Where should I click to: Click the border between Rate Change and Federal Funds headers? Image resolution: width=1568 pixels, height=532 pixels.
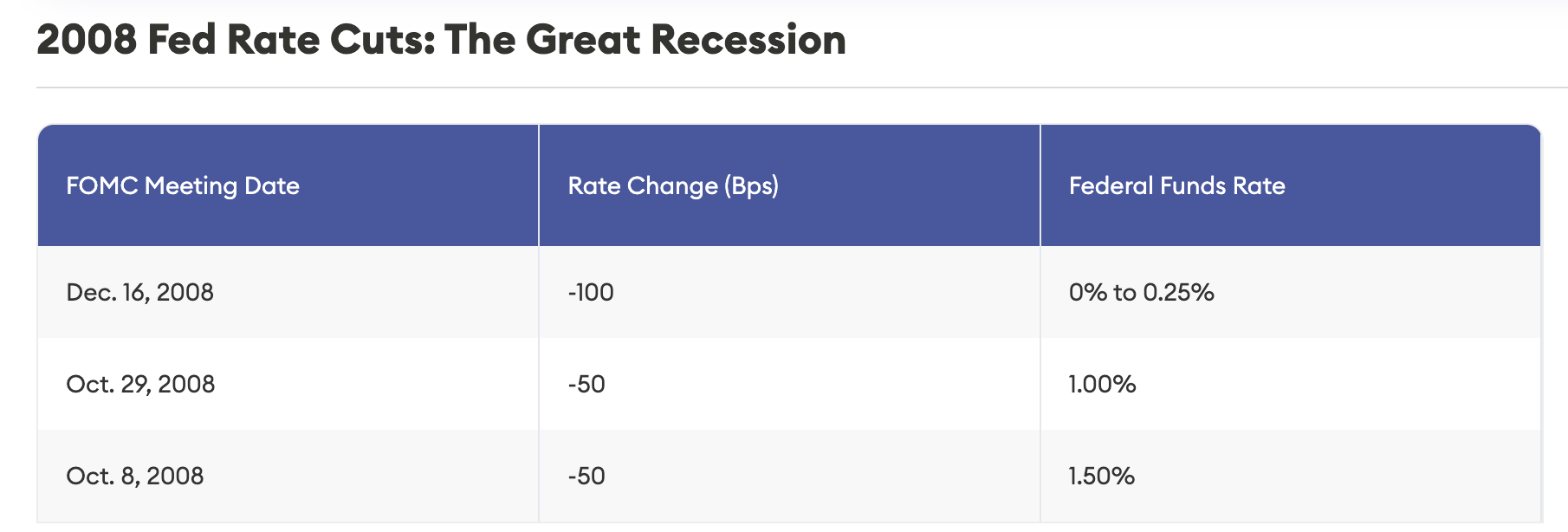[1040, 185]
